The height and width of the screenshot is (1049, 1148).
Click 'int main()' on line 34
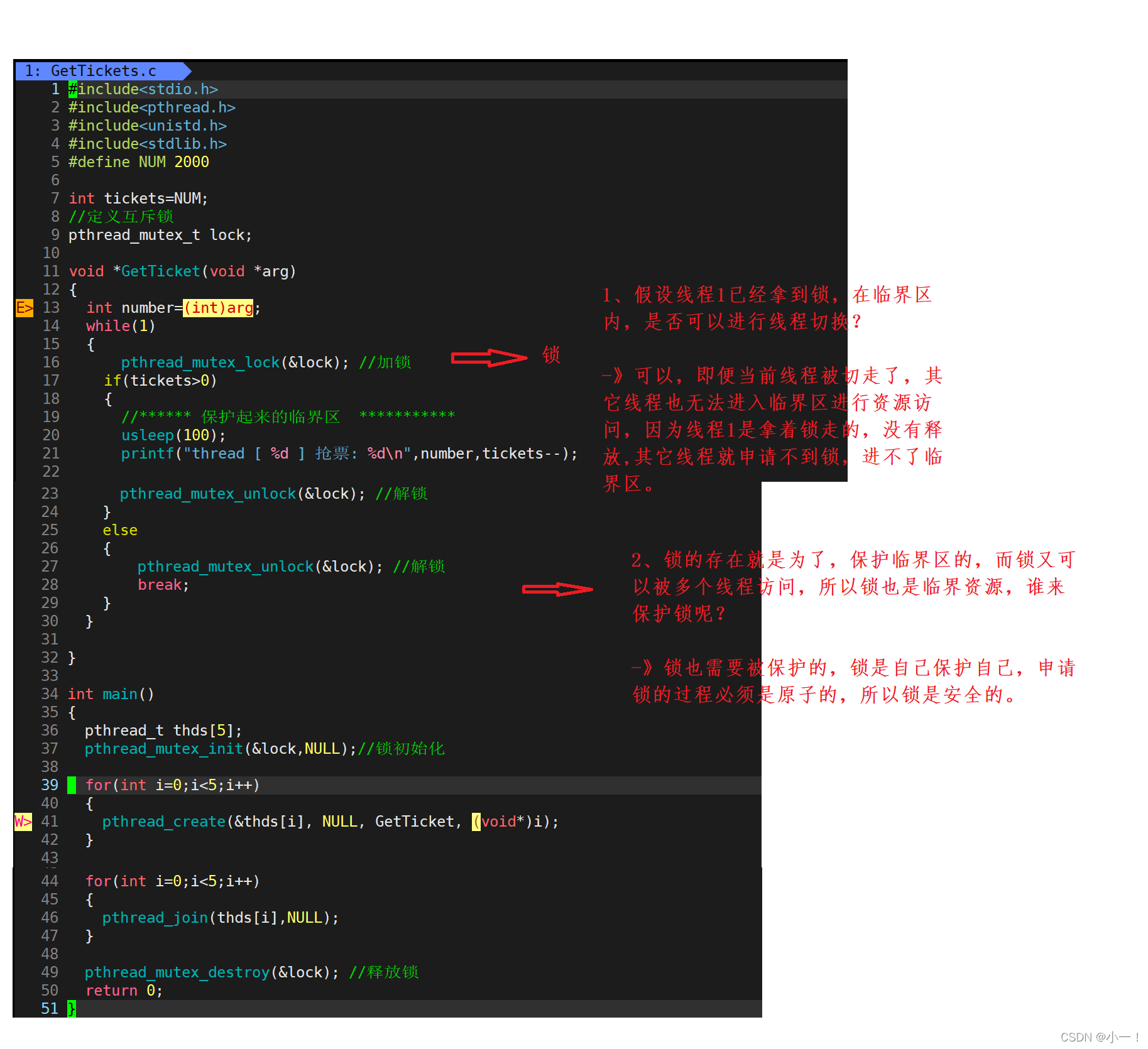[x=111, y=694]
